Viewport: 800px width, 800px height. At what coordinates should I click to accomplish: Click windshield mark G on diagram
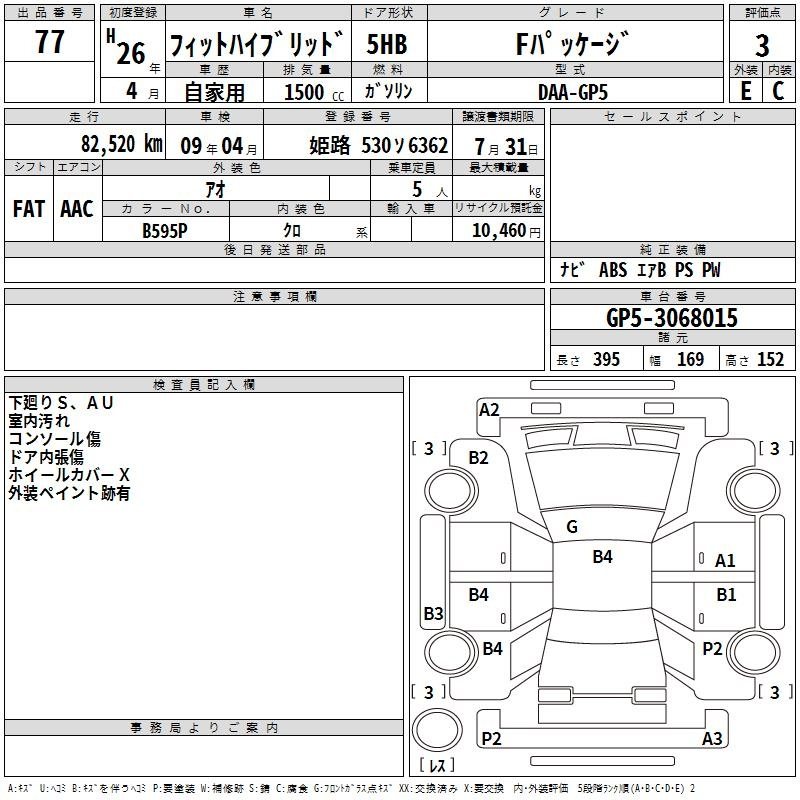coord(572,527)
